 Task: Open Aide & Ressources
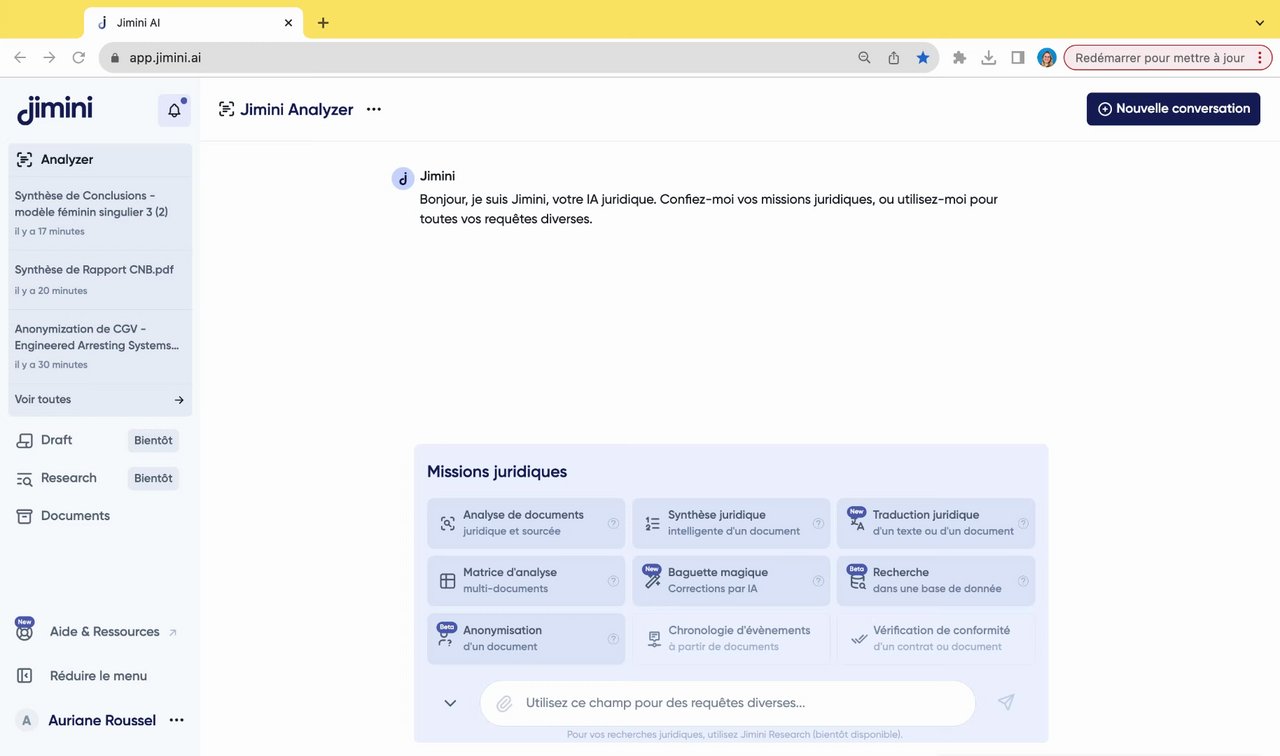[96, 632]
